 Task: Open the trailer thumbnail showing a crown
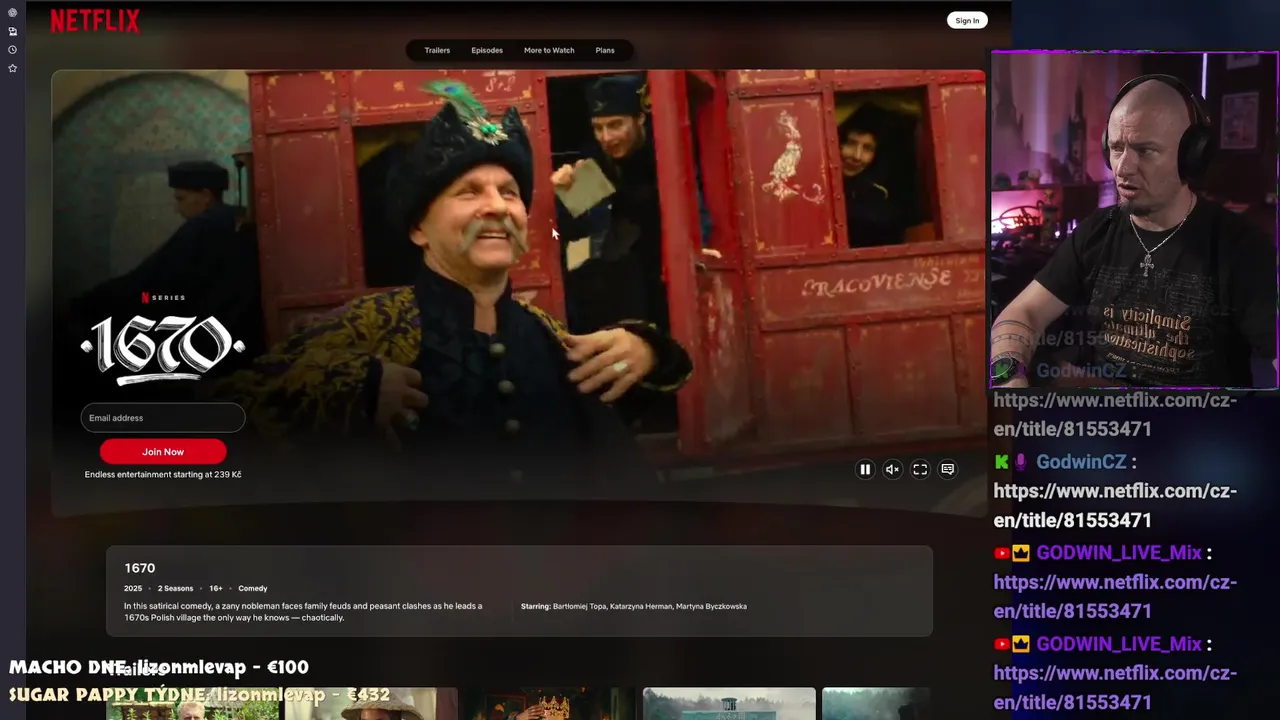pos(549,703)
